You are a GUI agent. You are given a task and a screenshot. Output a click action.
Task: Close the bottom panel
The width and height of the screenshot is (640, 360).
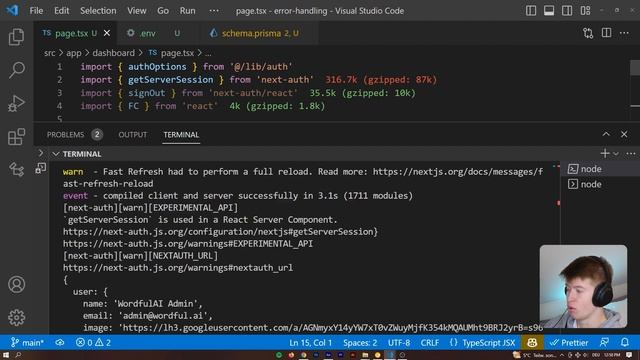(624, 134)
